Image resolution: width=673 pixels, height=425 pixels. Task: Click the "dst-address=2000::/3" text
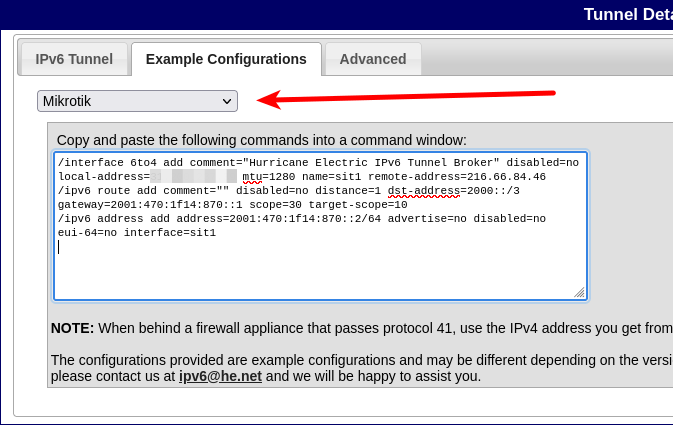(454, 191)
